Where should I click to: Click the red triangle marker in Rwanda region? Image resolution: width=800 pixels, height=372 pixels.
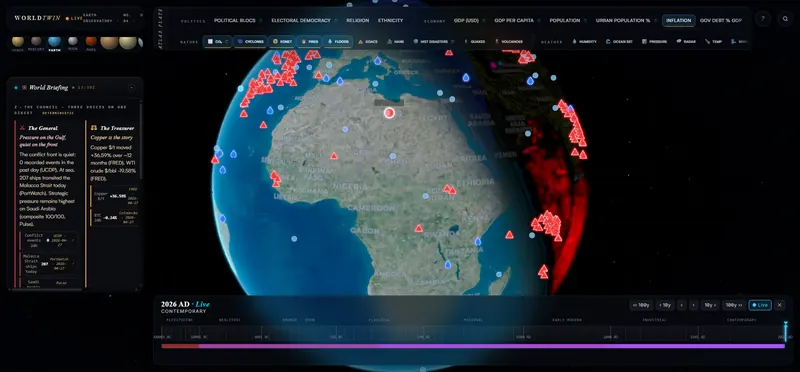click(x=418, y=229)
